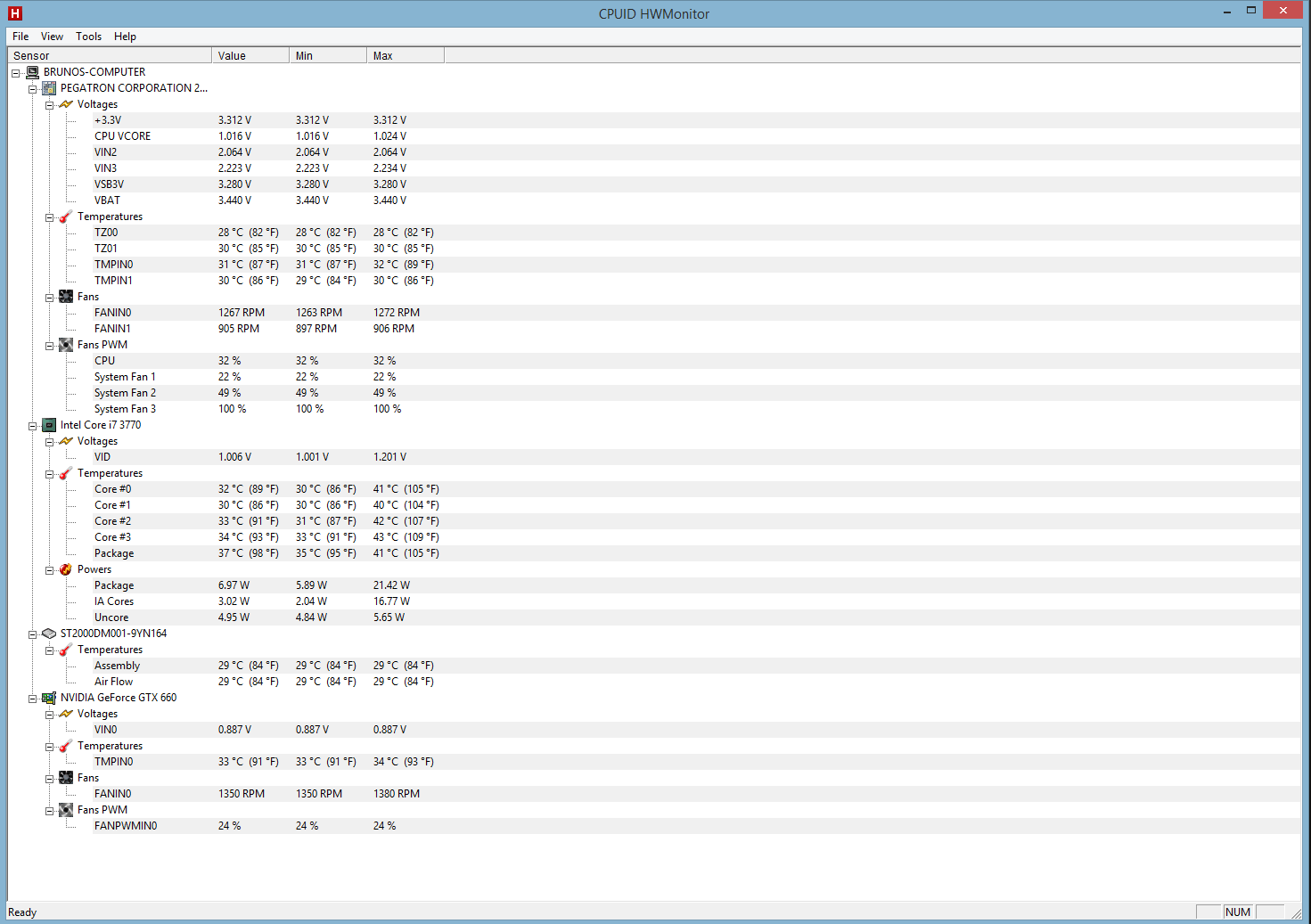Click the 21.42 W max Package power

391,585
